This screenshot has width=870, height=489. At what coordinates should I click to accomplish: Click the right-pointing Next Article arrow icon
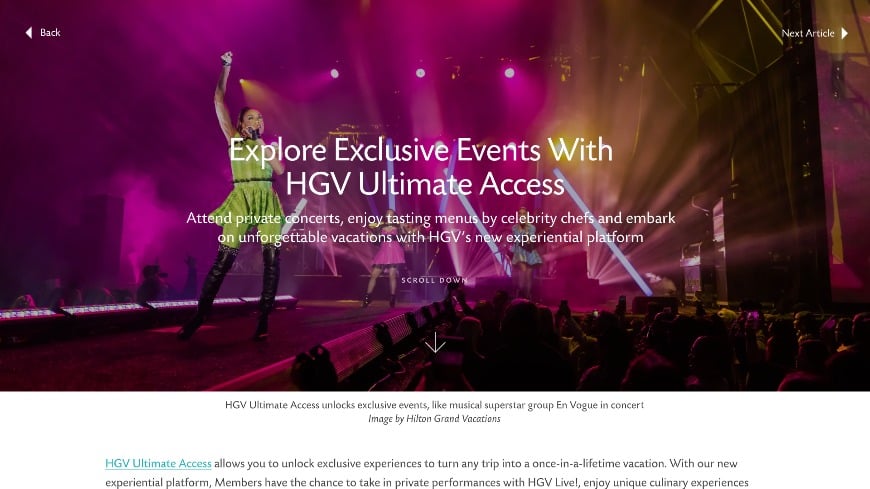coord(844,33)
